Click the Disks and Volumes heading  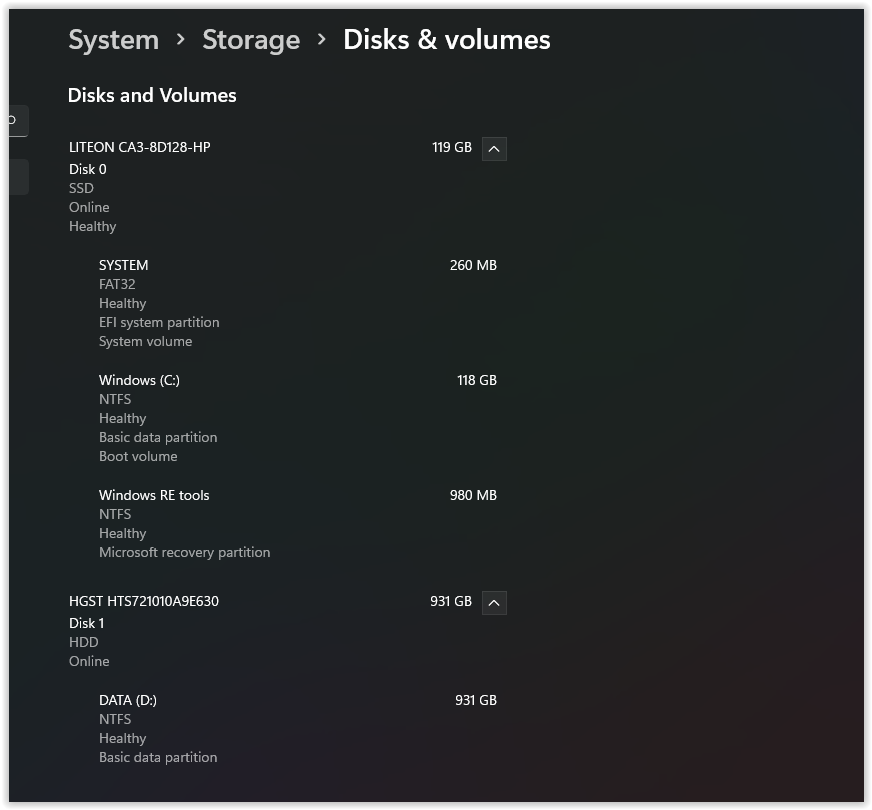152,95
